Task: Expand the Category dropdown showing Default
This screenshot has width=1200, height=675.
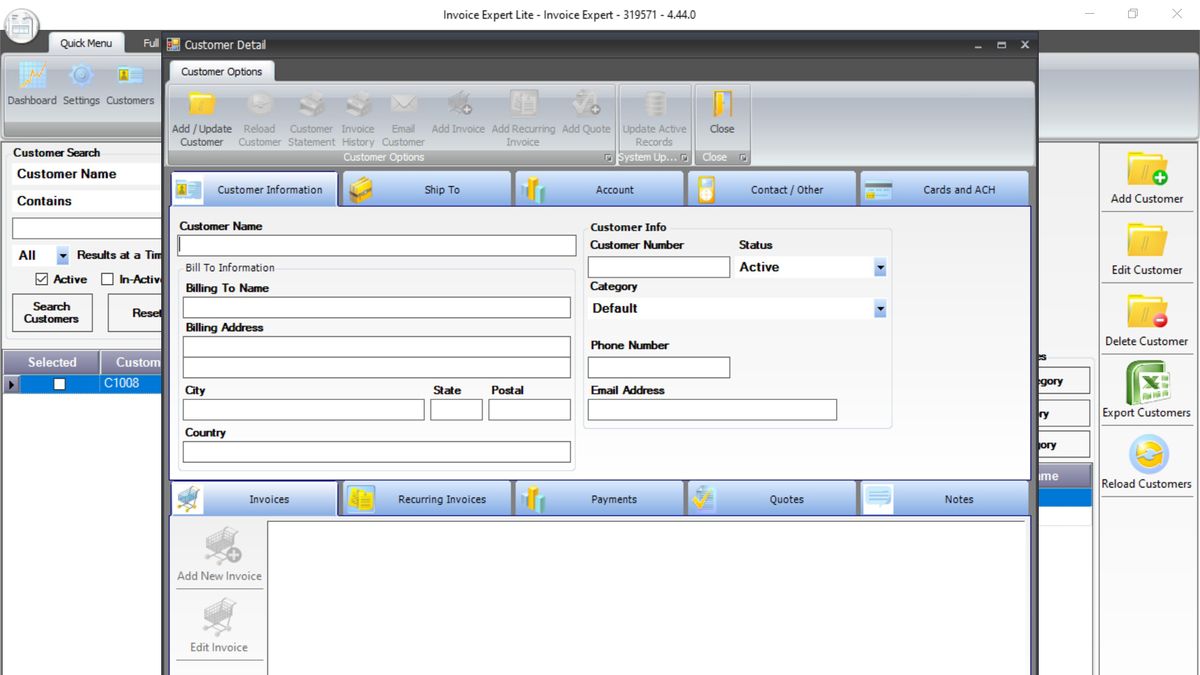Action: (878, 308)
